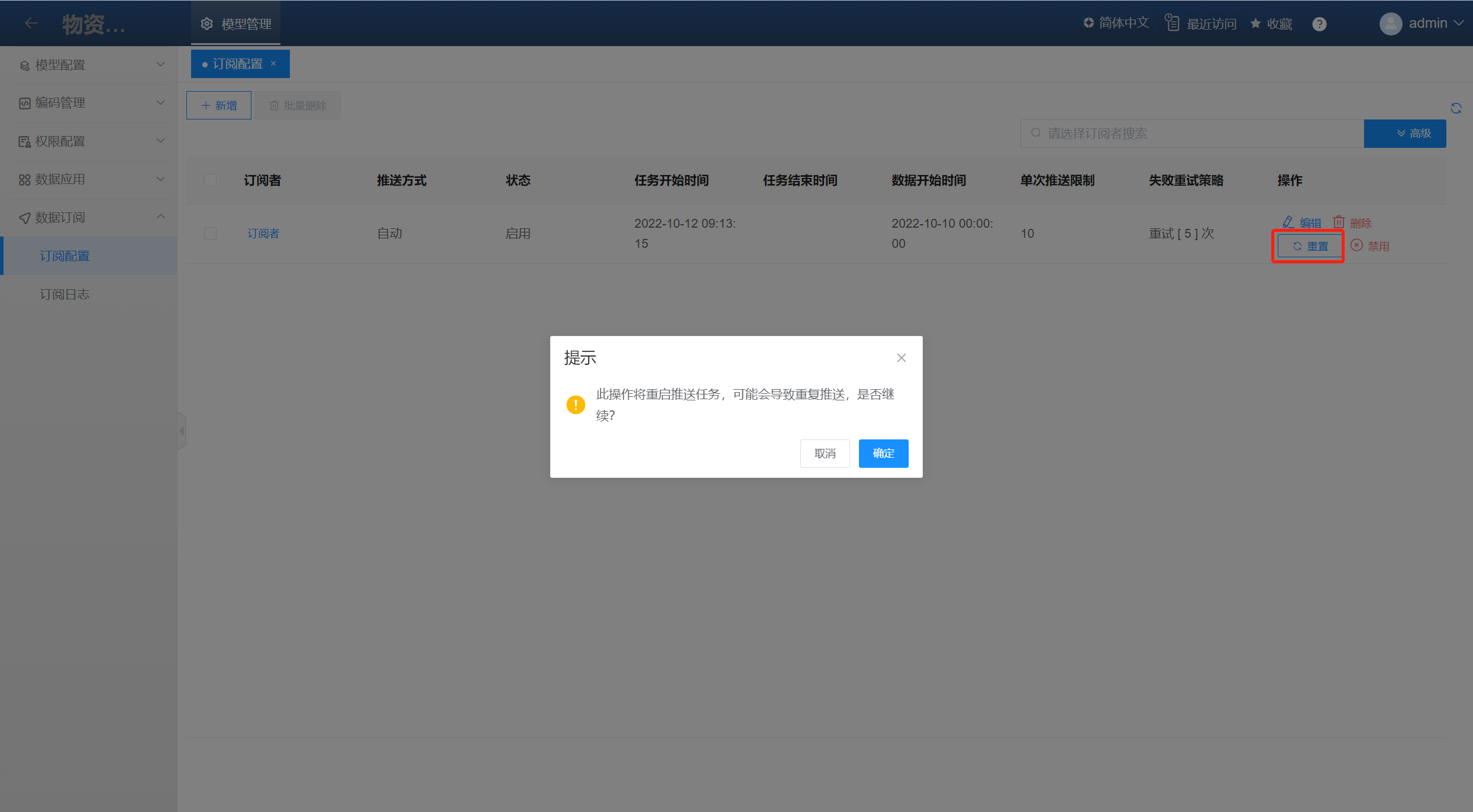Open 最近访问 recent visits
The width and height of the screenshot is (1473, 812).
(x=1201, y=24)
